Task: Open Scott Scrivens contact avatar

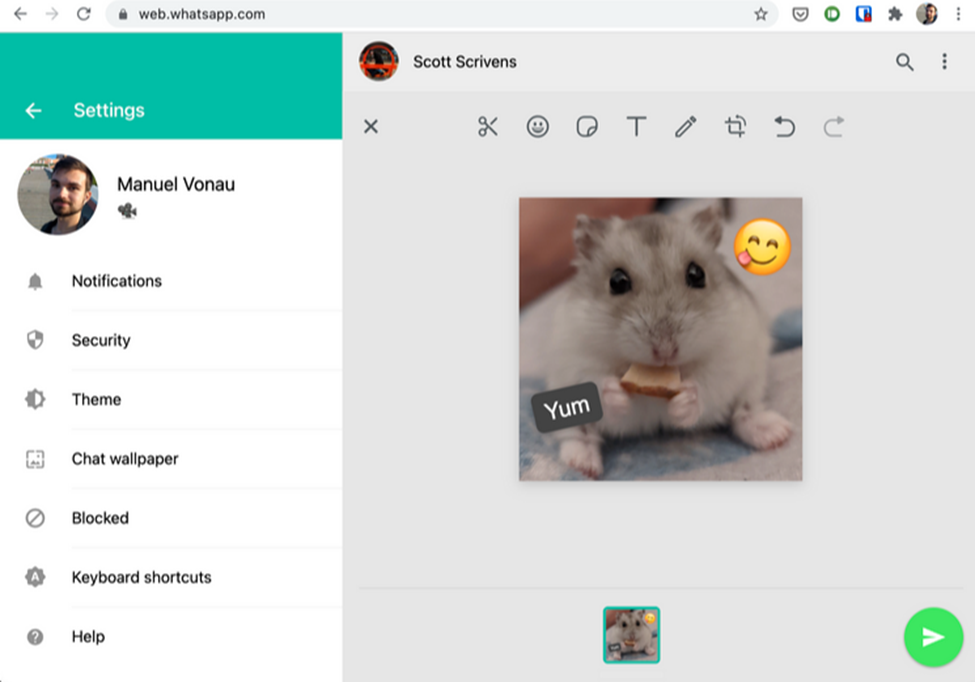Action: [379, 62]
